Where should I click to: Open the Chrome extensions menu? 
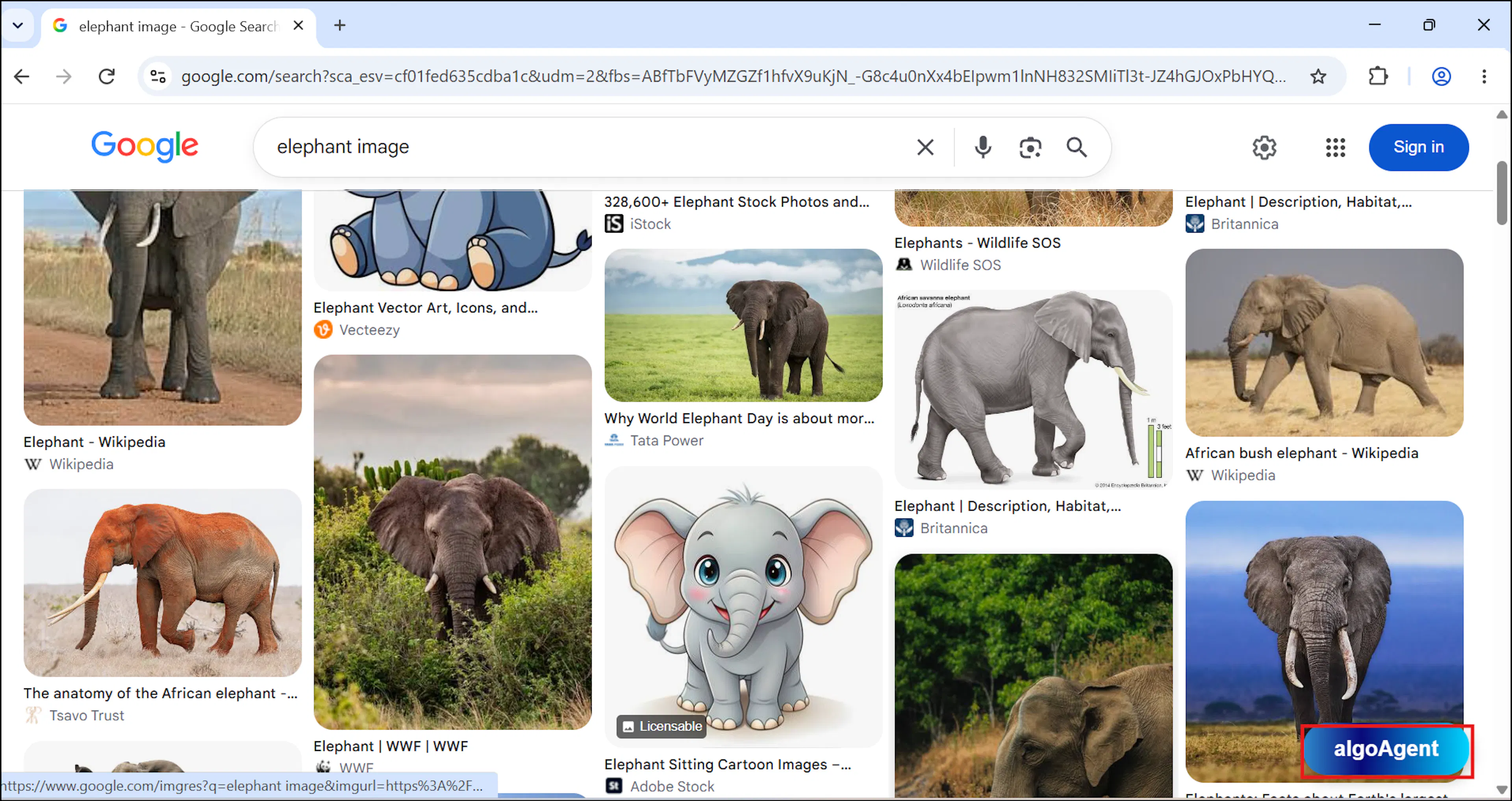1378,76
